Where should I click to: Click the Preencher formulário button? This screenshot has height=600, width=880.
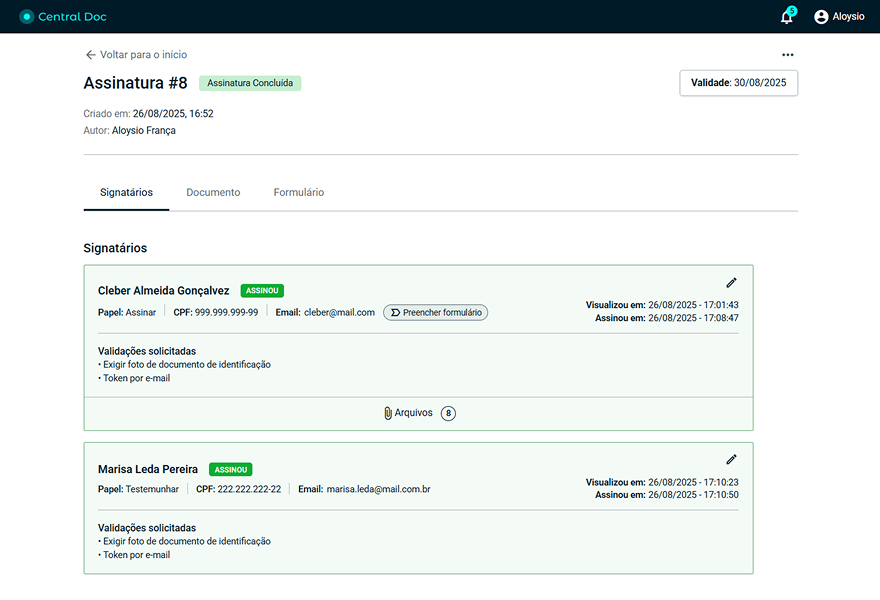(x=435, y=312)
